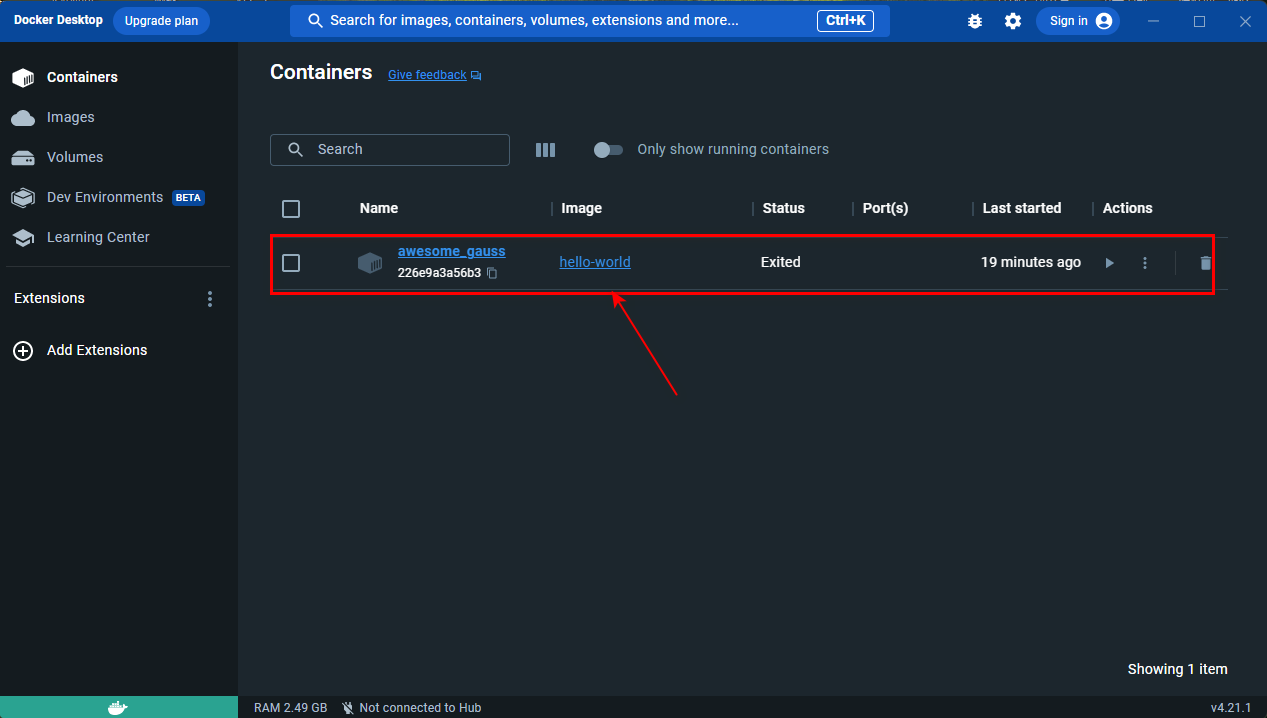Viewport: 1267px width, 718px height.
Task: Delete the awesome_gauss container
Action: click(1206, 263)
